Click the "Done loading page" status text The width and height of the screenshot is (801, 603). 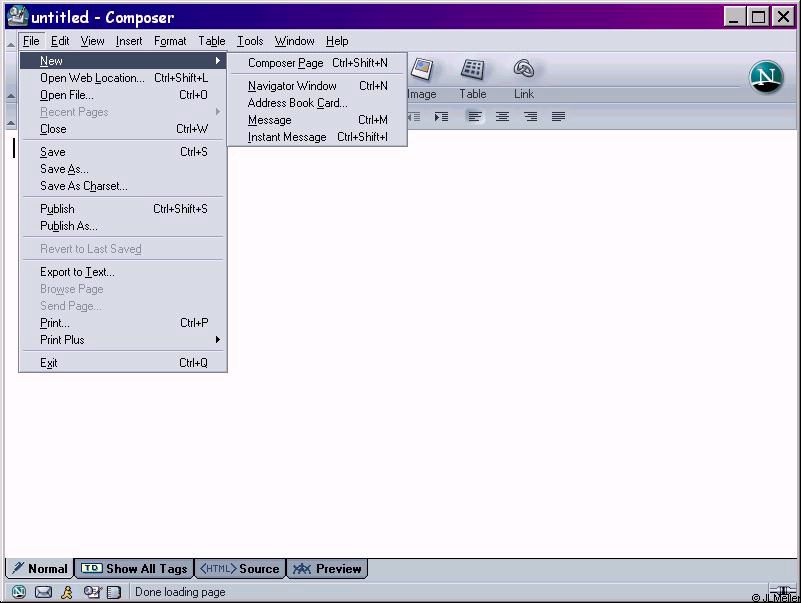[x=180, y=592]
